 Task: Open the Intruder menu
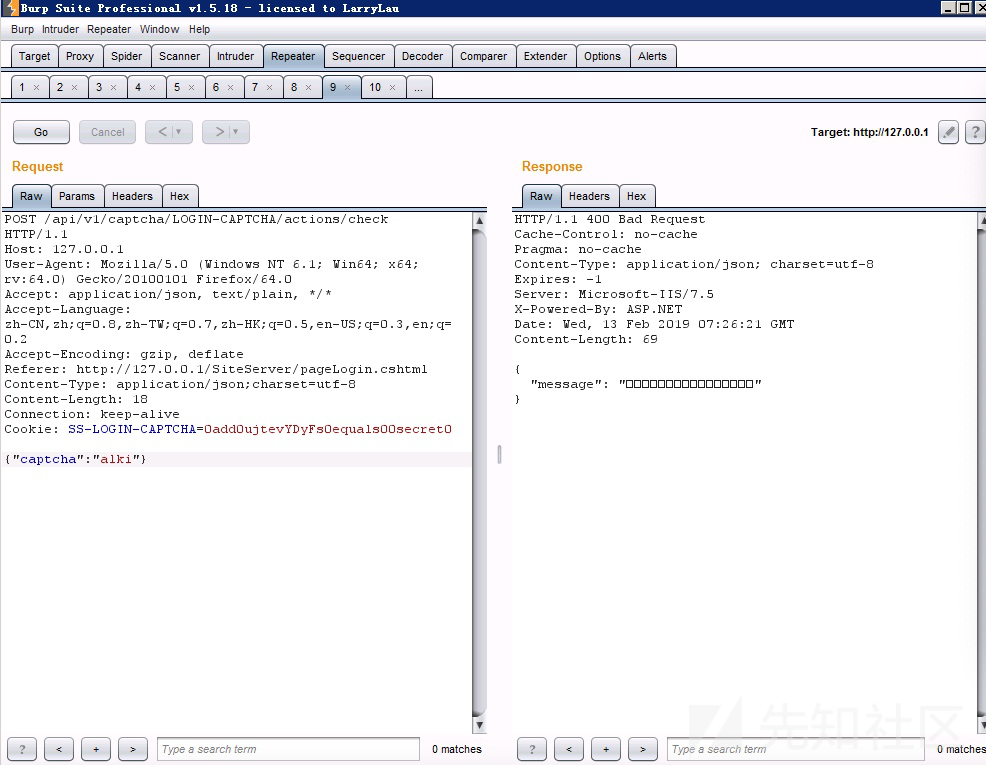tap(60, 30)
